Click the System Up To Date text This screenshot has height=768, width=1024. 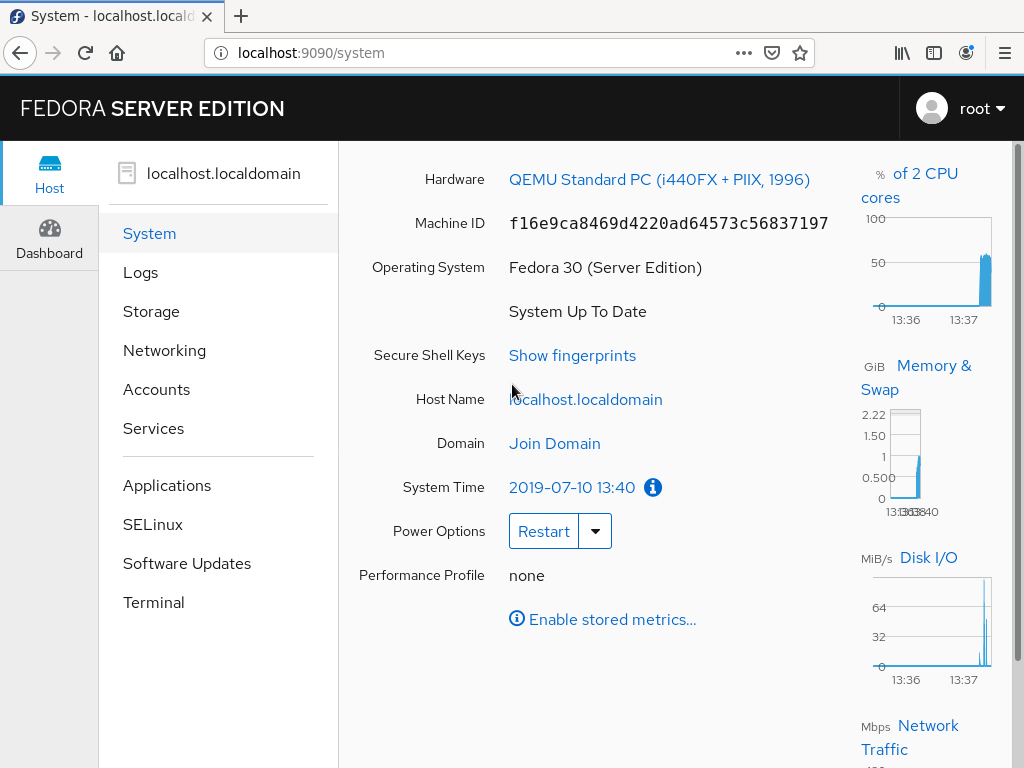tap(577, 312)
